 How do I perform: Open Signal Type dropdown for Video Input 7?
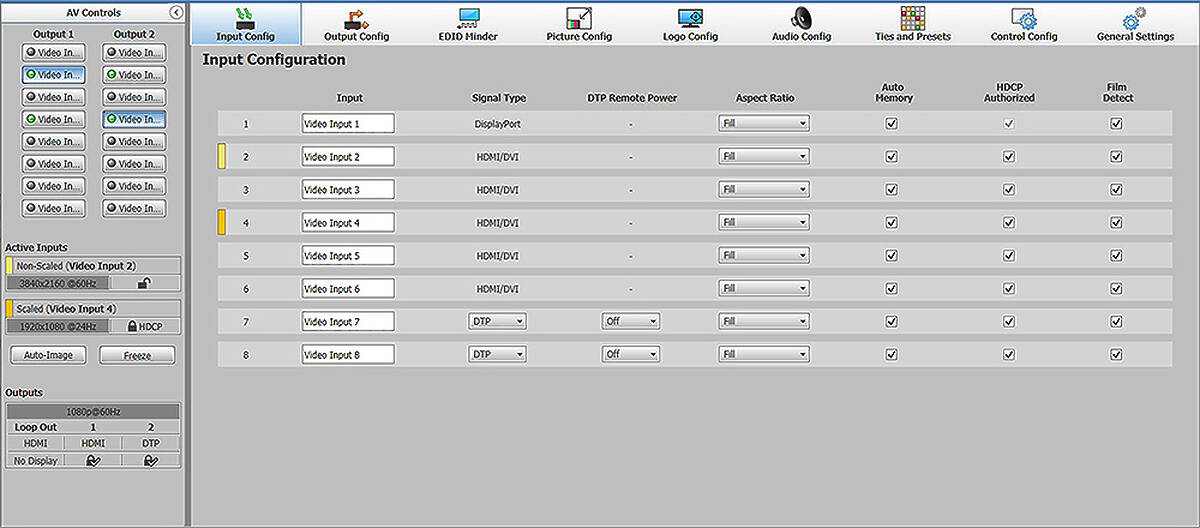[498, 322]
